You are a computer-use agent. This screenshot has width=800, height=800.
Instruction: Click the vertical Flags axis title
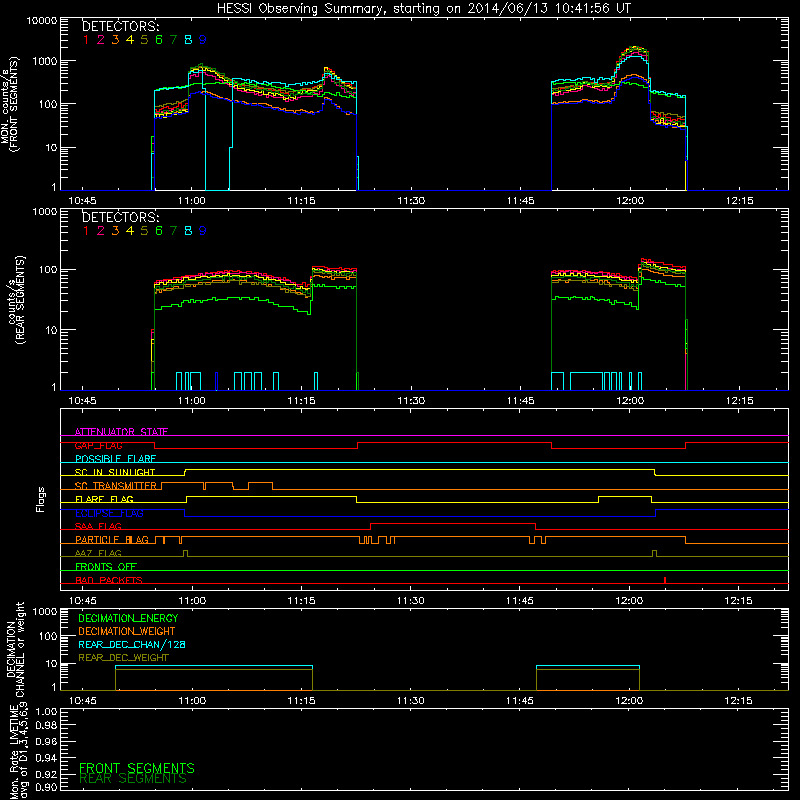(x=41, y=499)
